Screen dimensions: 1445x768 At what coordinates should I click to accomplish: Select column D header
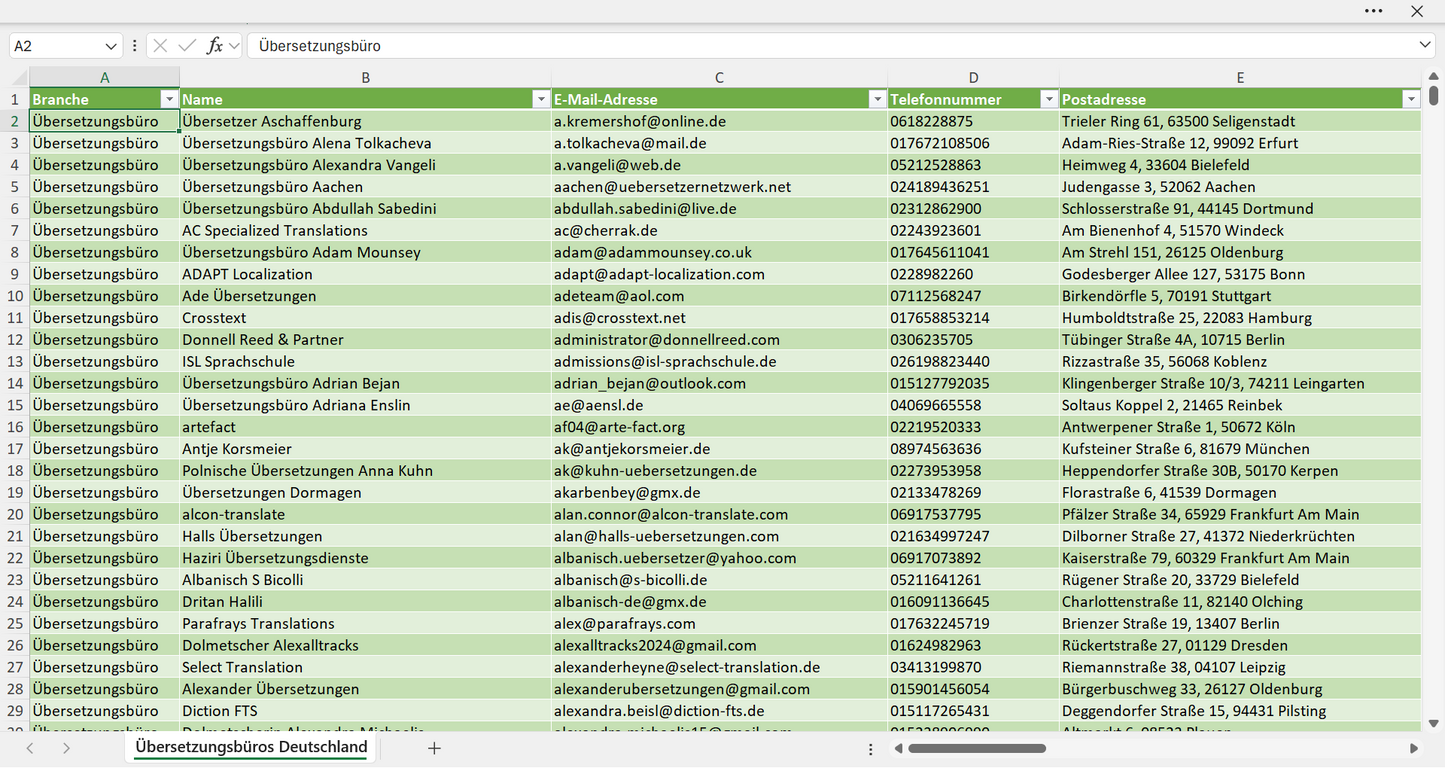pyautogui.click(x=973, y=77)
